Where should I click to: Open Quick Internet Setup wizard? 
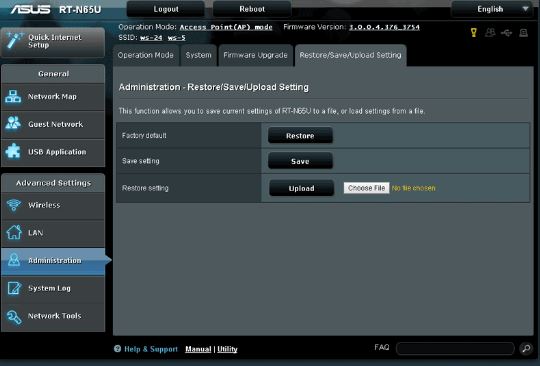53,42
